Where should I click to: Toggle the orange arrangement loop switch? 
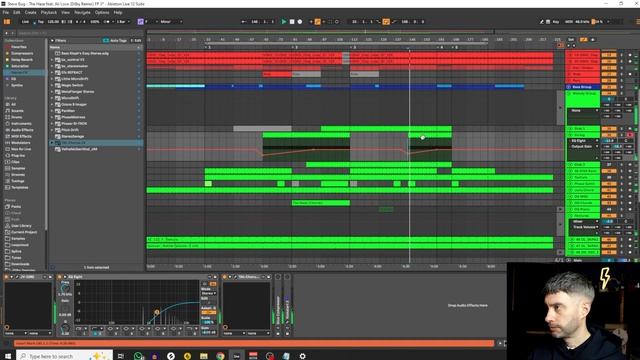point(386,22)
